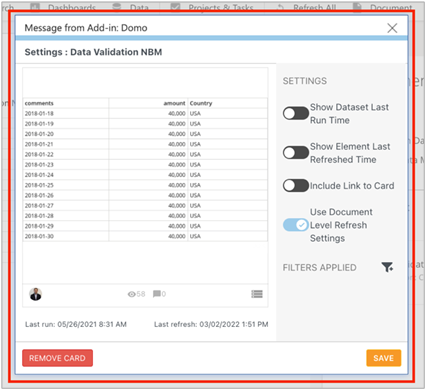The width and height of the screenshot is (426, 389).
Task: Save the card settings
Action: point(384,358)
